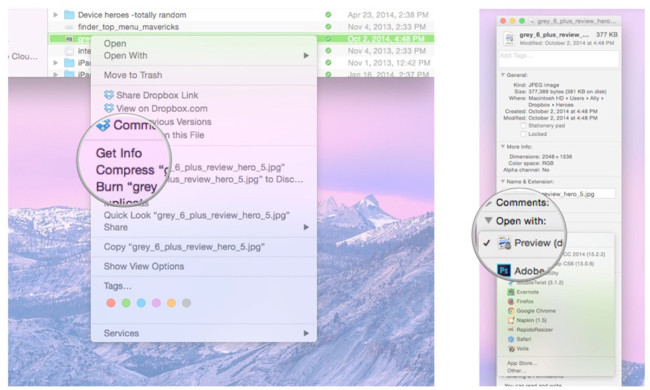Viewport: 650px width, 390px height.
Task: Click the JPEG file icon in Info window header
Action: [x=509, y=39]
